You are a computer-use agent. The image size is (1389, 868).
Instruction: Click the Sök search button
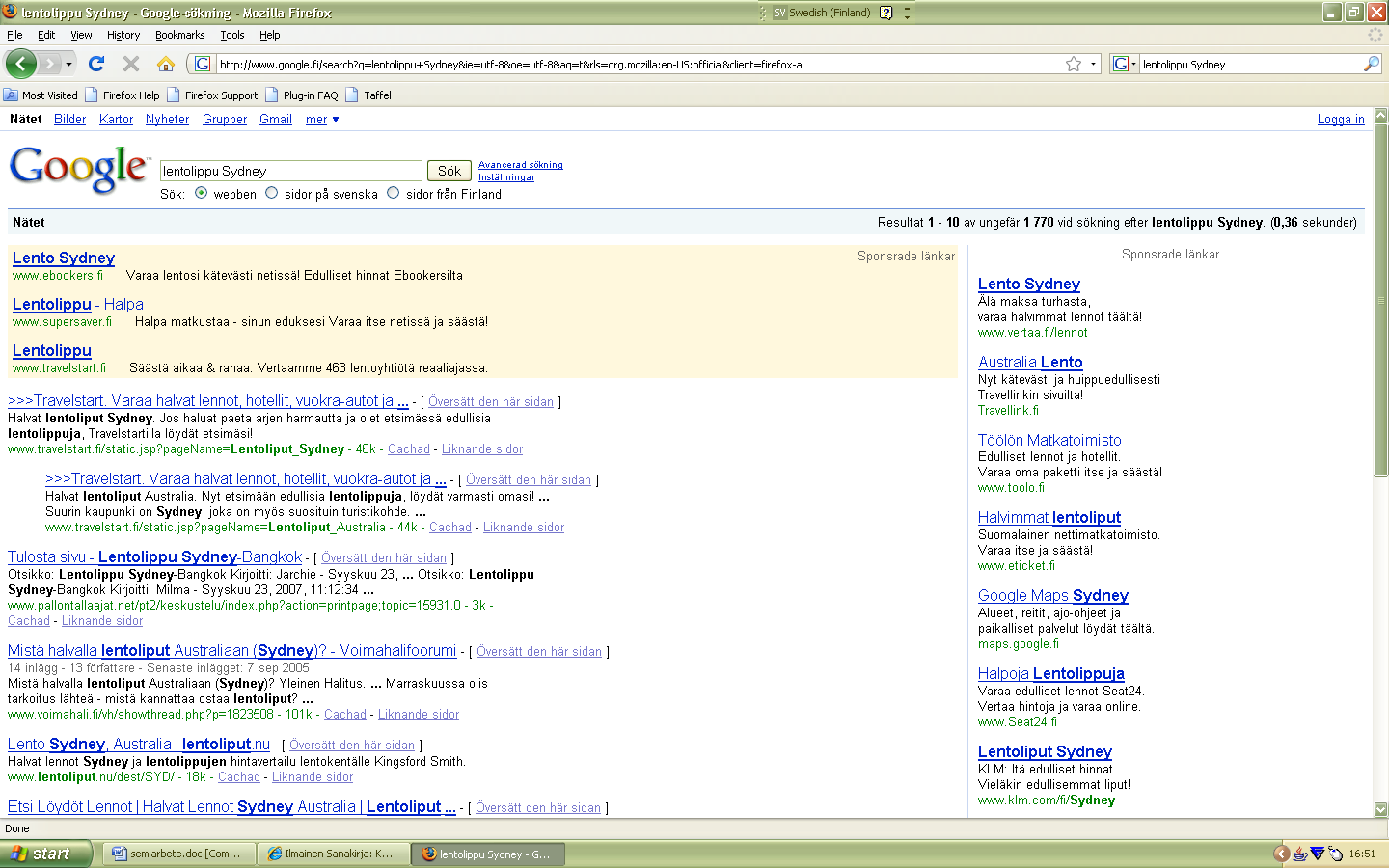[x=449, y=171]
